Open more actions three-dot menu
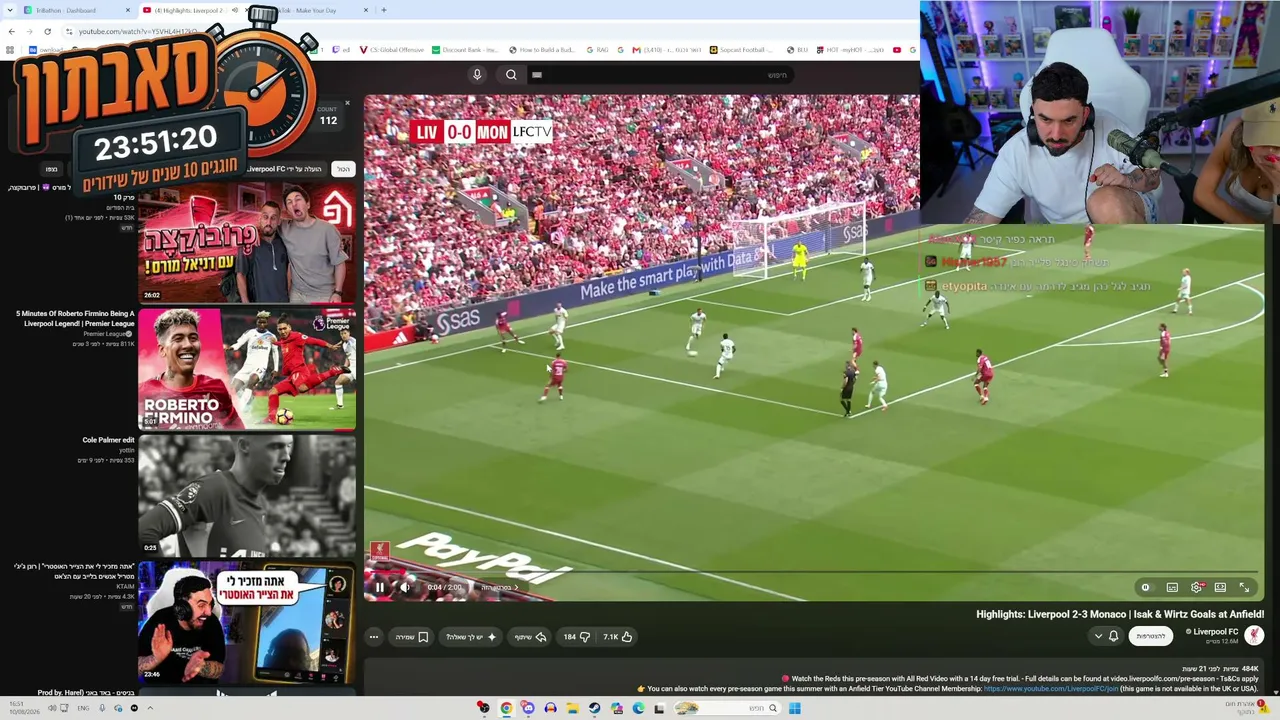 [374, 637]
